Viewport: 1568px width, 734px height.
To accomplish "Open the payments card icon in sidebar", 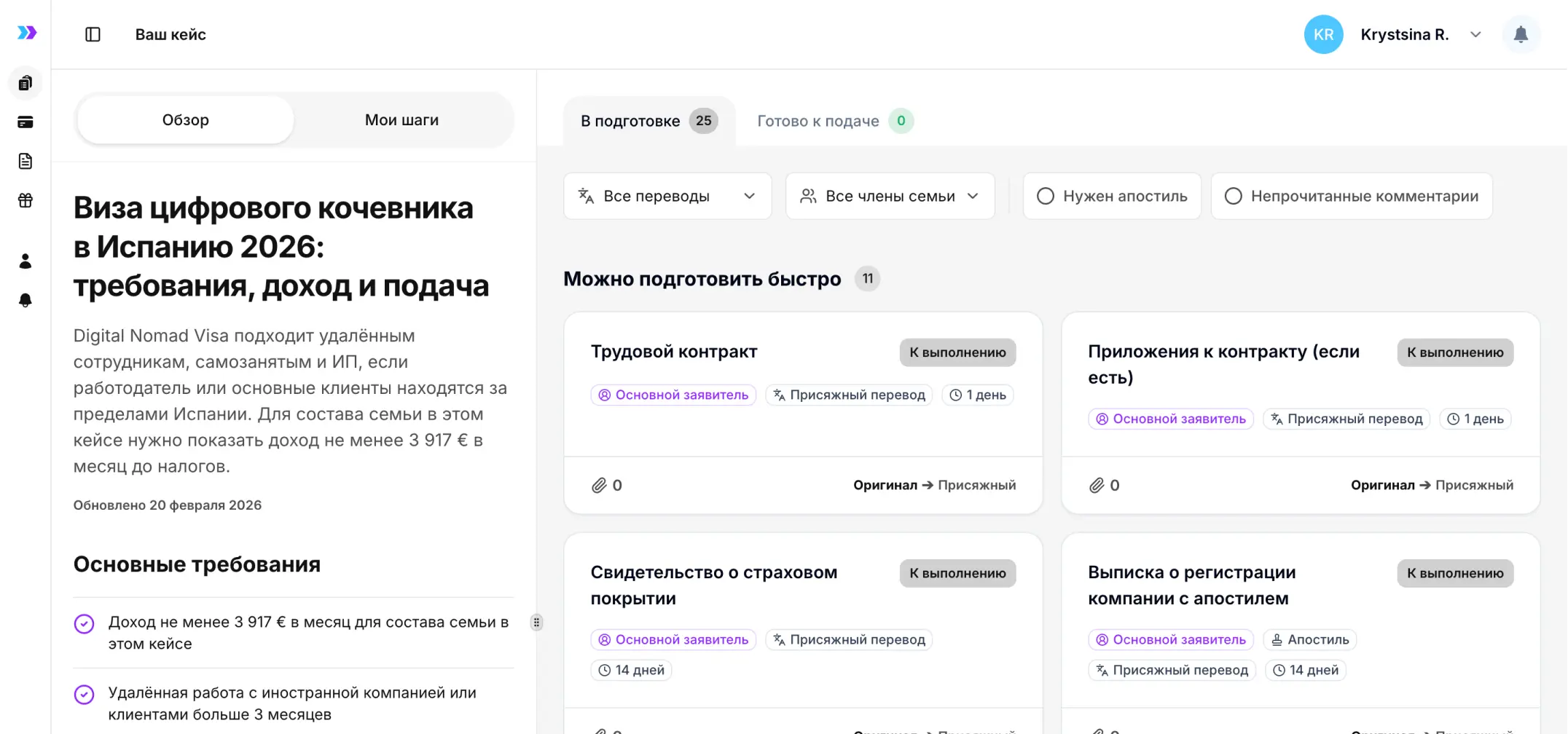I will point(26,122).
